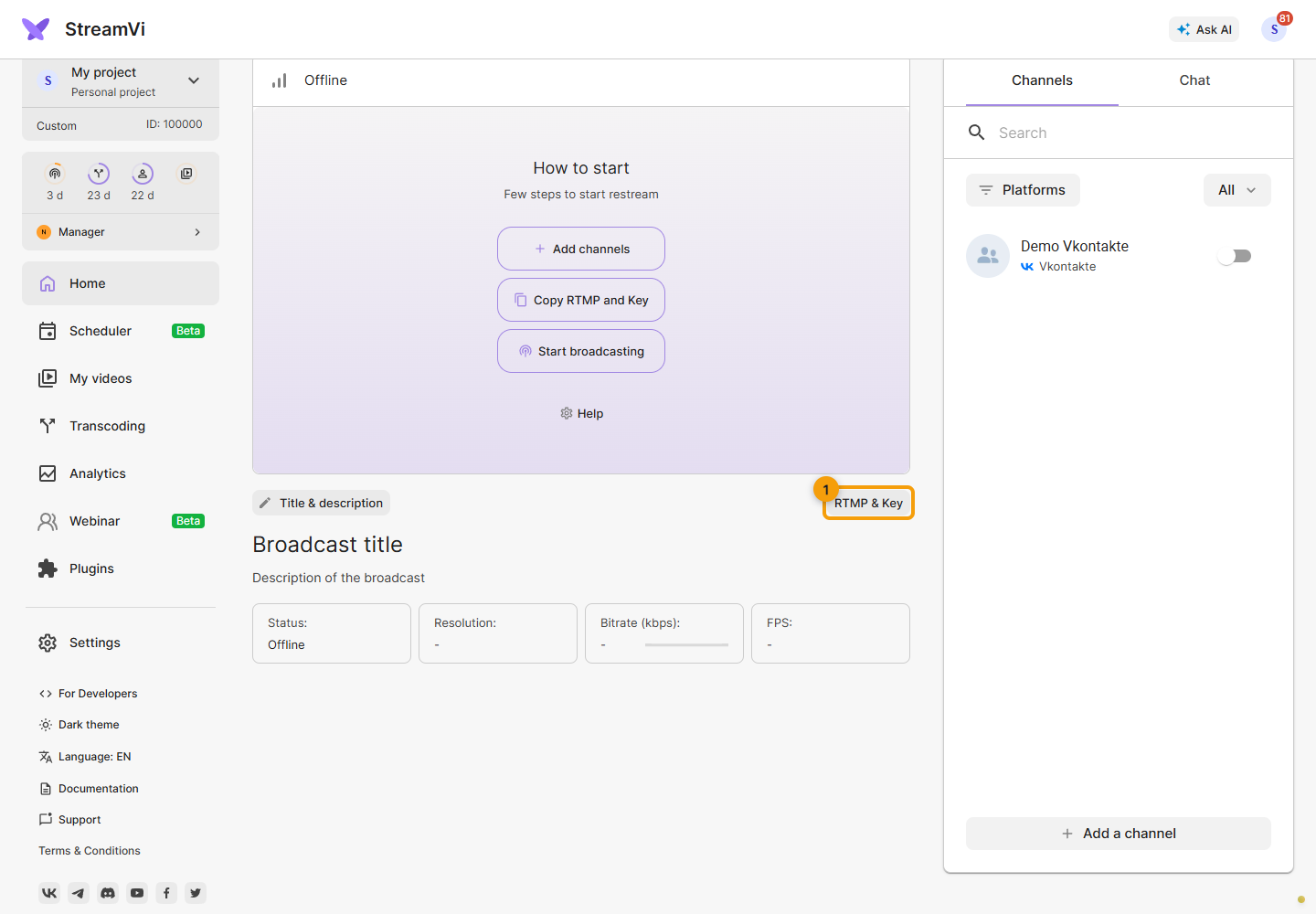
Task: Click the Scheduler Beta badge
Action: [x=188, y=331]
